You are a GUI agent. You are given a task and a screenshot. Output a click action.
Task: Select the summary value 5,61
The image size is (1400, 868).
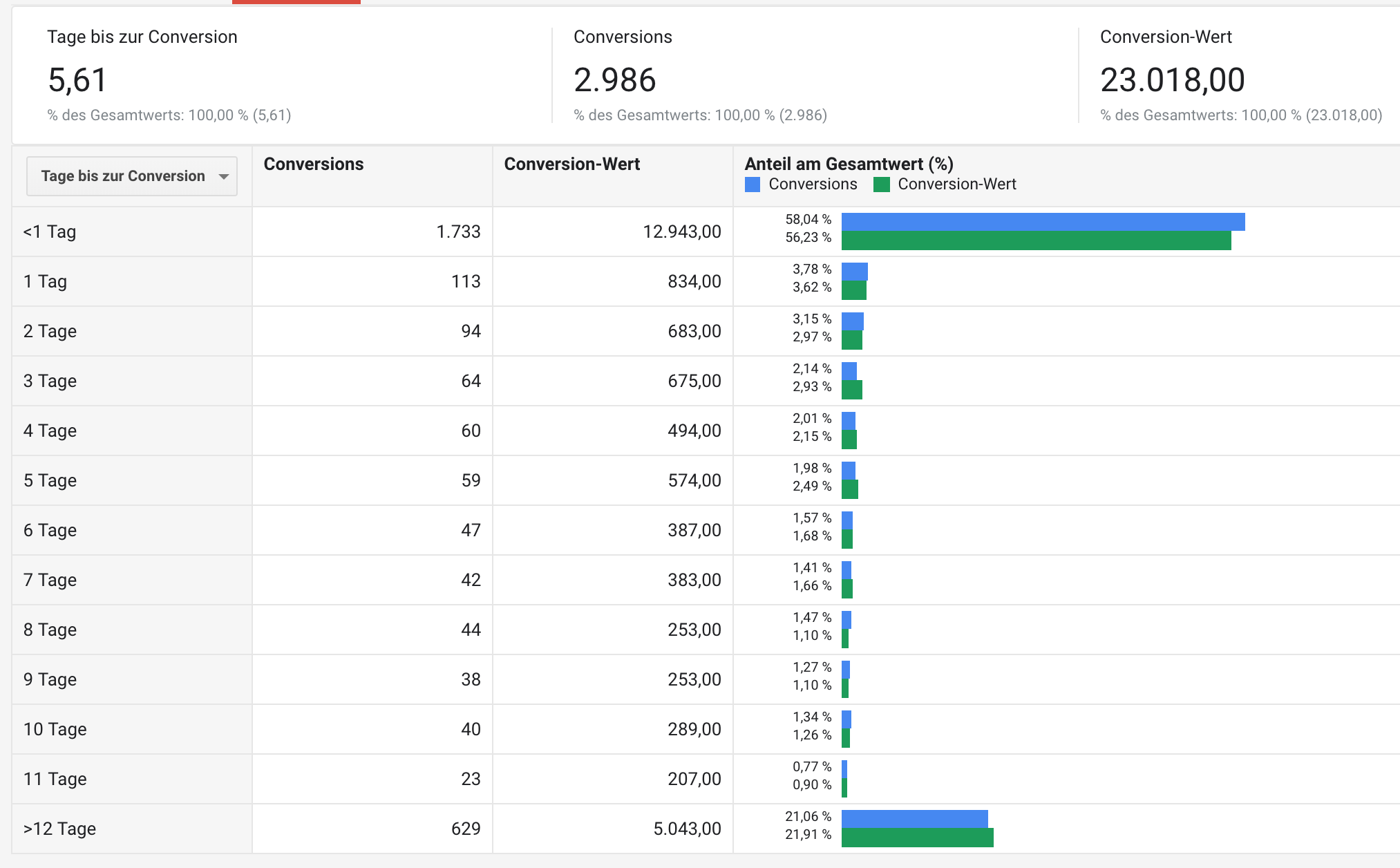pyautogui.click(x=77, y=79)
